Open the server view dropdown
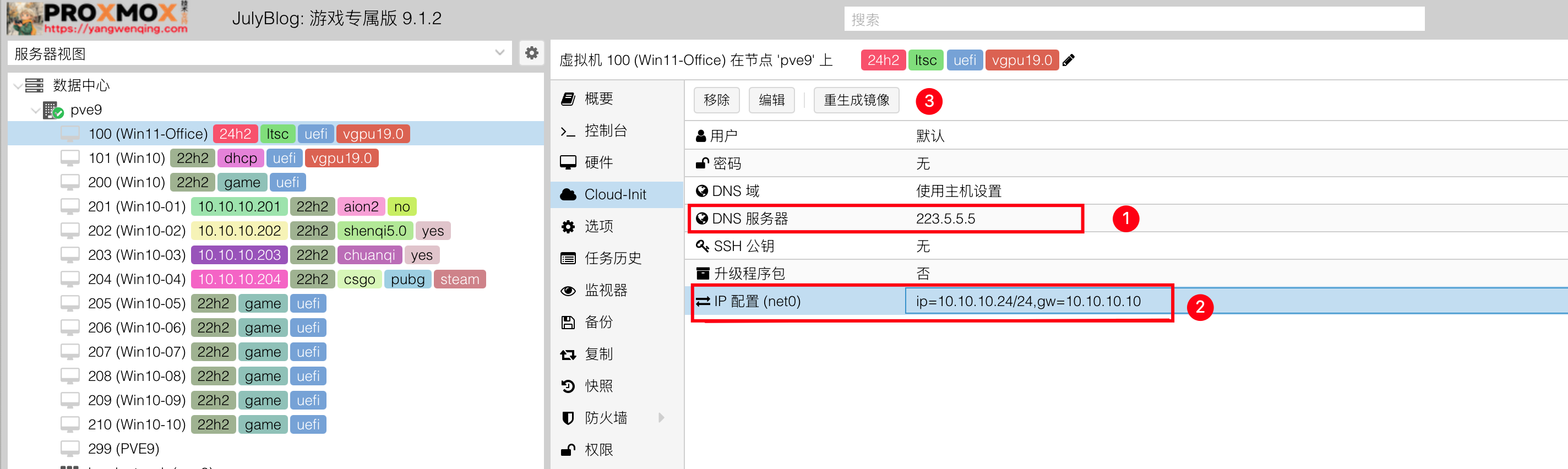The width and height of the screenshot is (1568, 469). tap(499, 53)
